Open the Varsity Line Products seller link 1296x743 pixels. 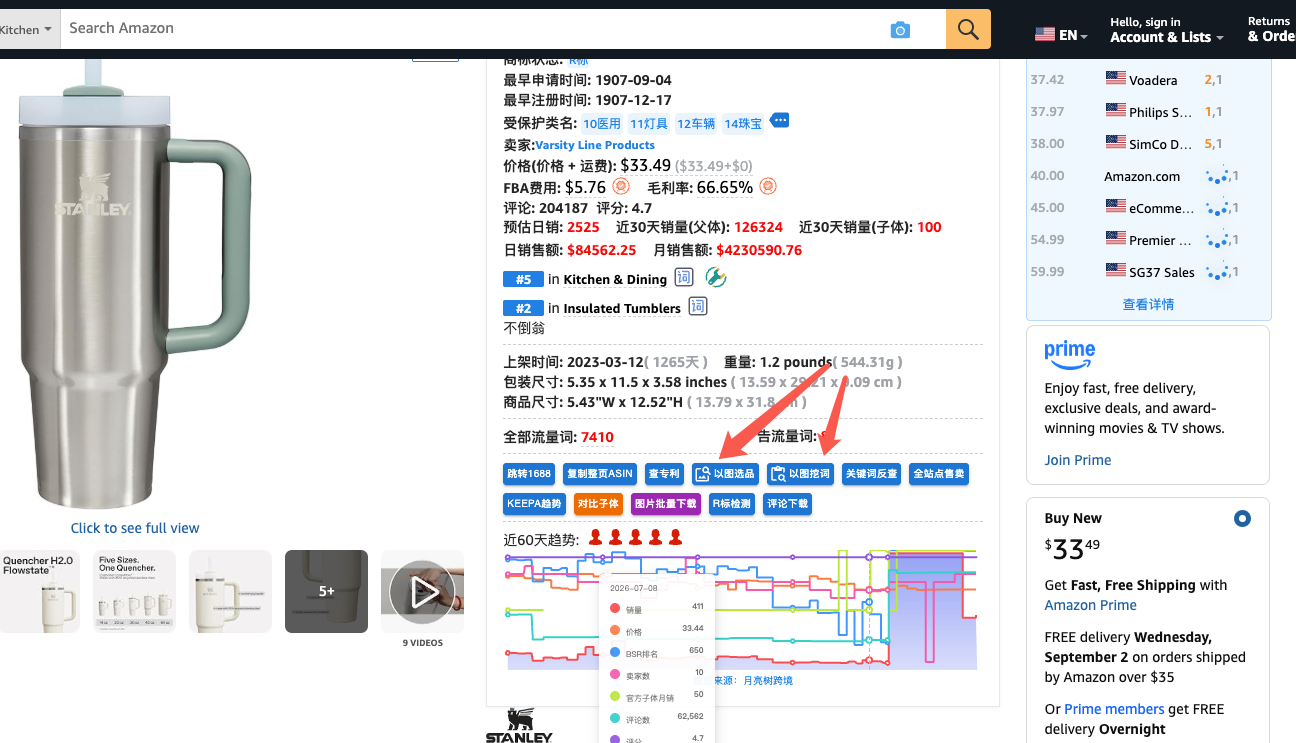595,145
